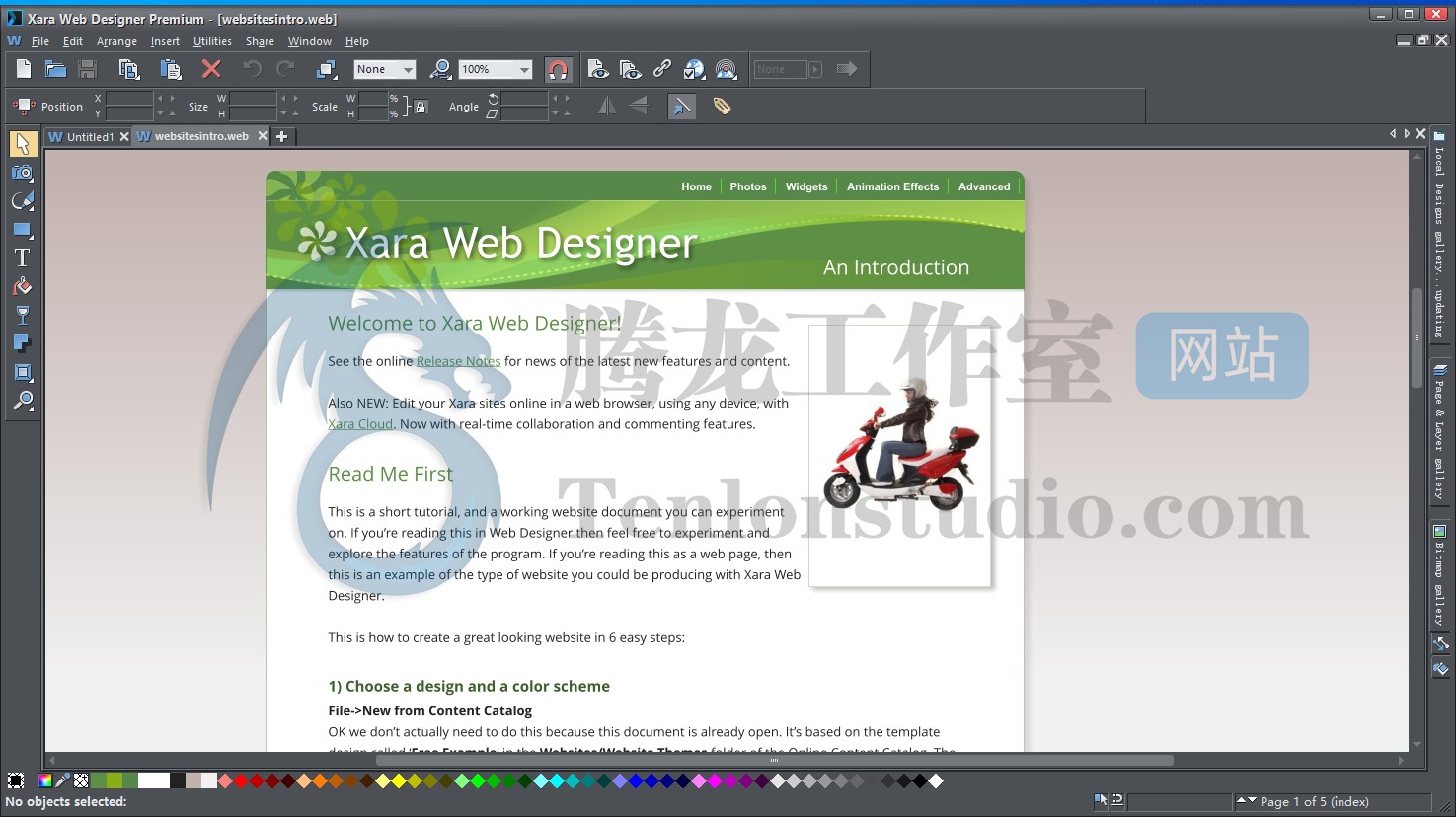Open the disabled None dropdown at toolbar right
This screenshot has height=817, width=1456.
tap(787, 69)
